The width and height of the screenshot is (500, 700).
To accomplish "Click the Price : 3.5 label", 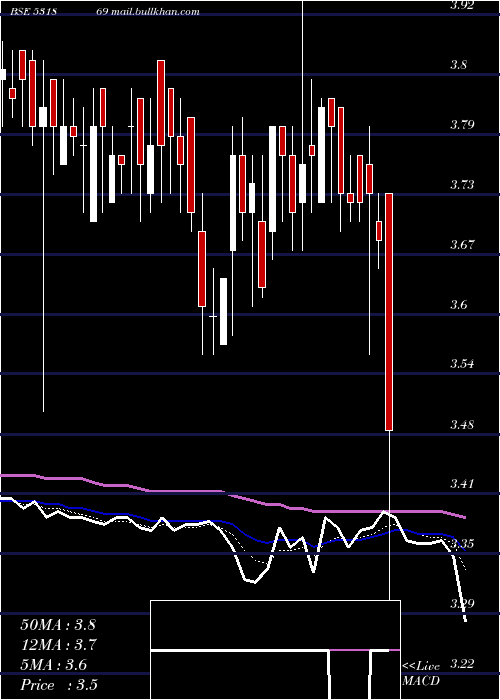I will (x=59, y=684).
